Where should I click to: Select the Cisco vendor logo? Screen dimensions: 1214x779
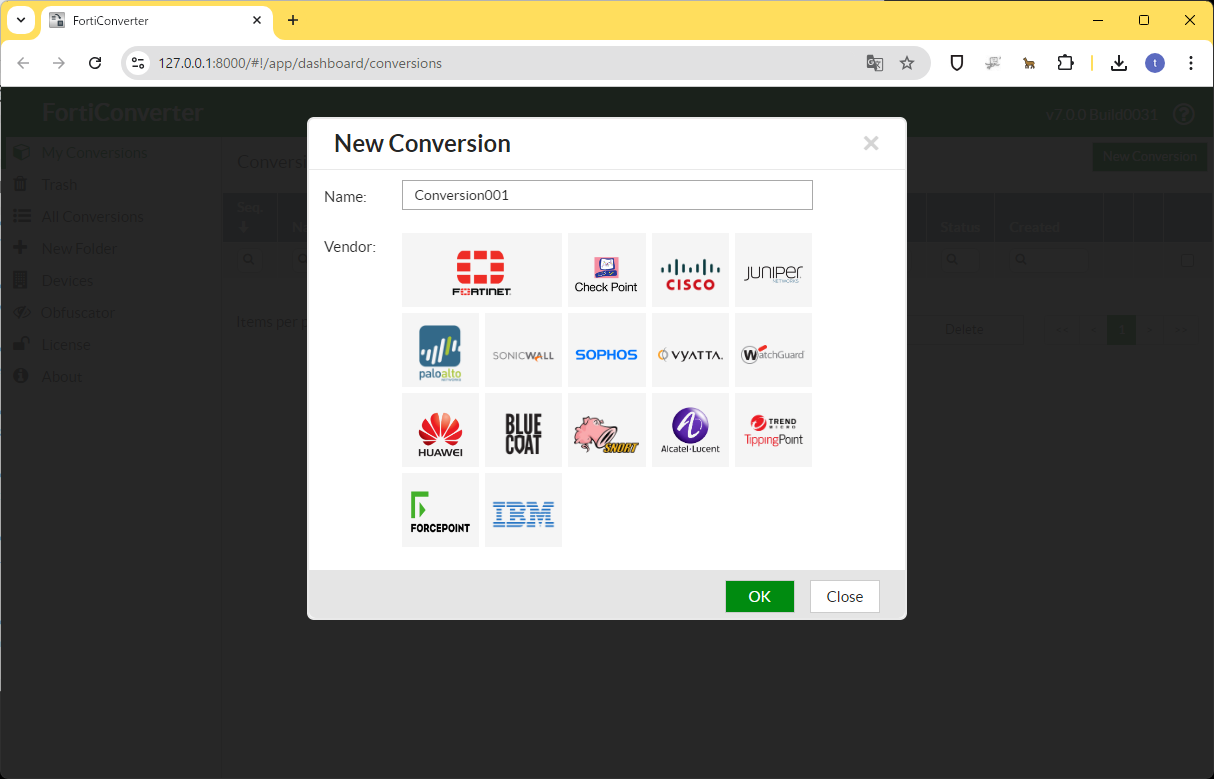point(690,270)
